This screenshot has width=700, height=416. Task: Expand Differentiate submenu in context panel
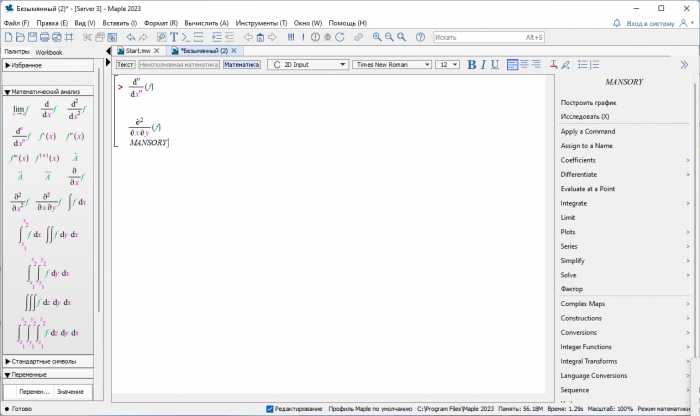tap(625, 175)
